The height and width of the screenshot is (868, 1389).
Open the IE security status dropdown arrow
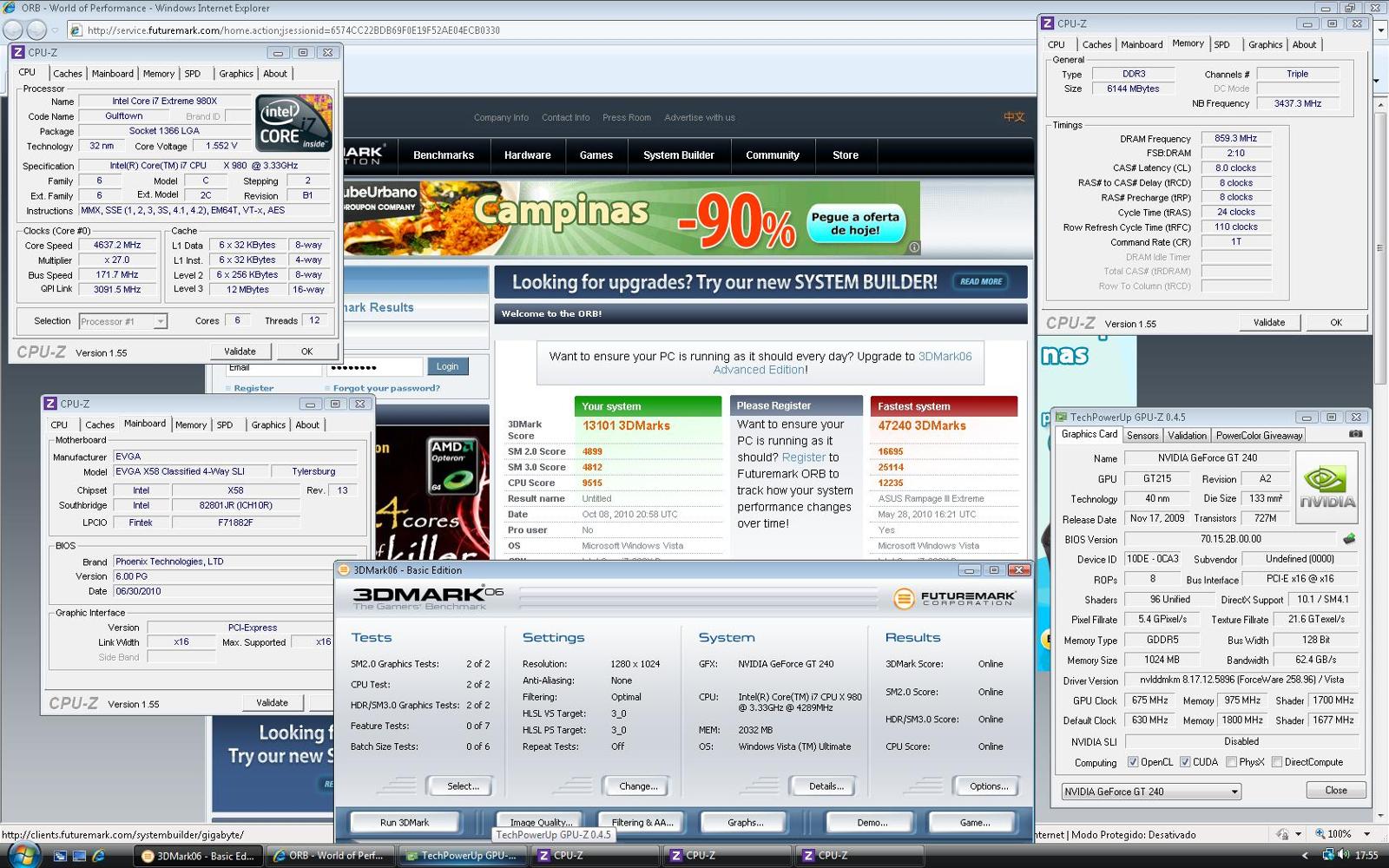1298,834
